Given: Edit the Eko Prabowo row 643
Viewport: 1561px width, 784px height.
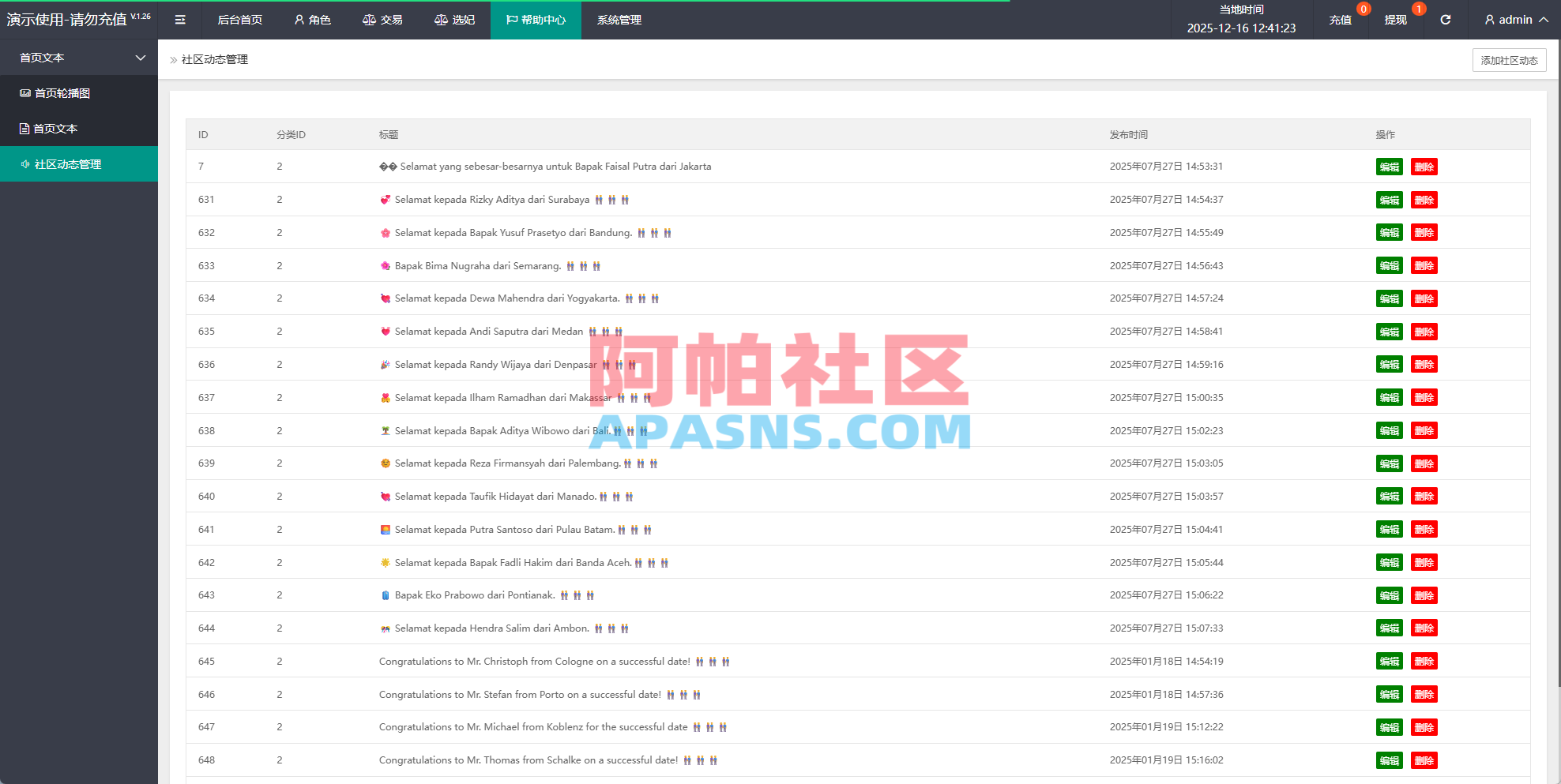Looking at the screenshot, I should tap(1390, 595).
